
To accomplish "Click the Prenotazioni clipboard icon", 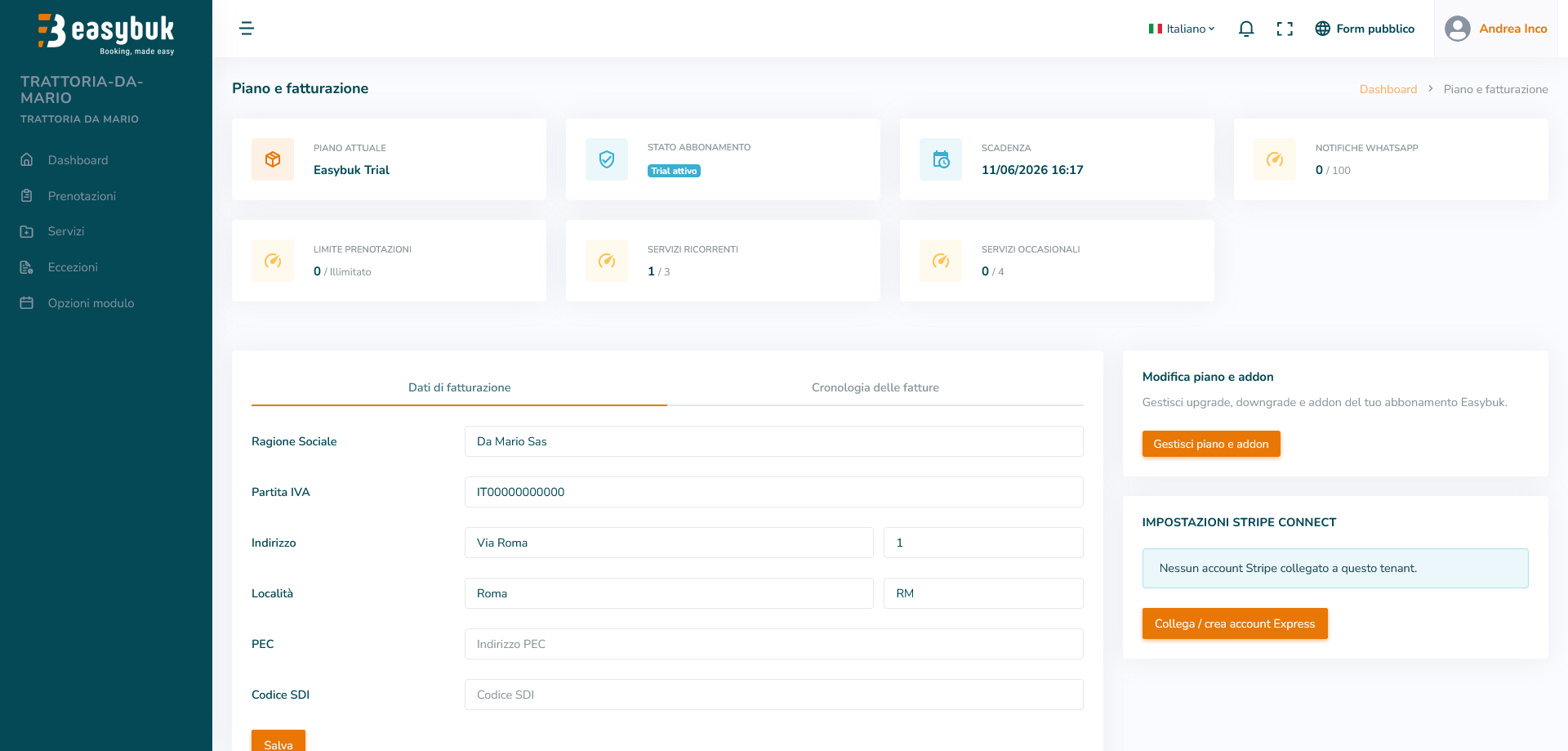I will click(27, 196).
